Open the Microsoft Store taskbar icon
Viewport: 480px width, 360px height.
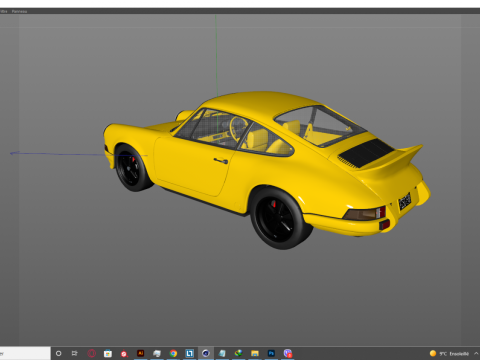pos(108,353)
